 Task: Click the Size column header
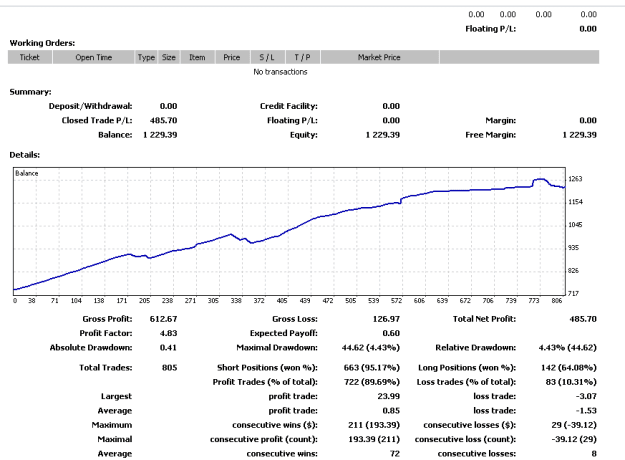click(x=169, y=57)
